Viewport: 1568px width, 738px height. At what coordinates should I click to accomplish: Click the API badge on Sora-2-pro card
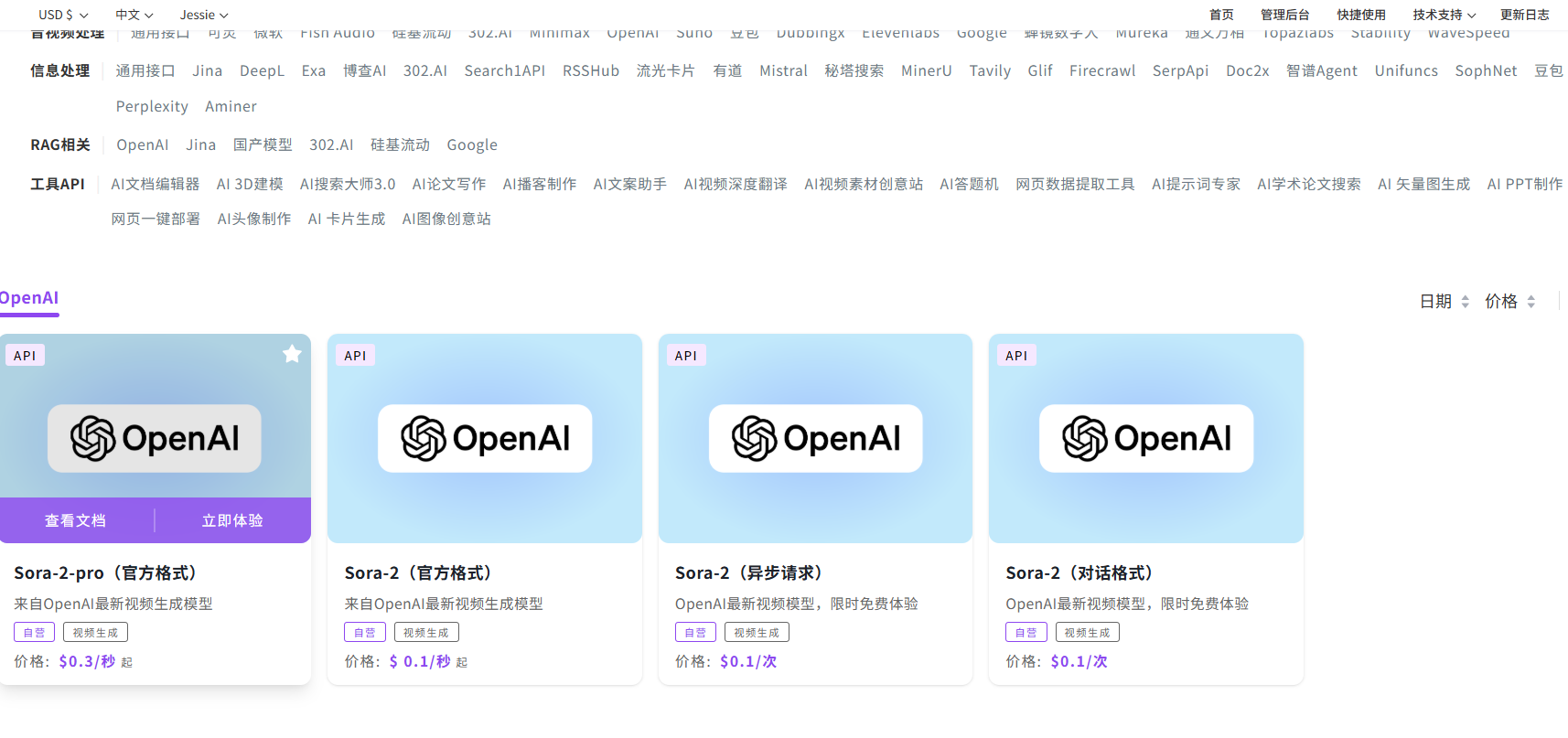[x=25, y=356]
